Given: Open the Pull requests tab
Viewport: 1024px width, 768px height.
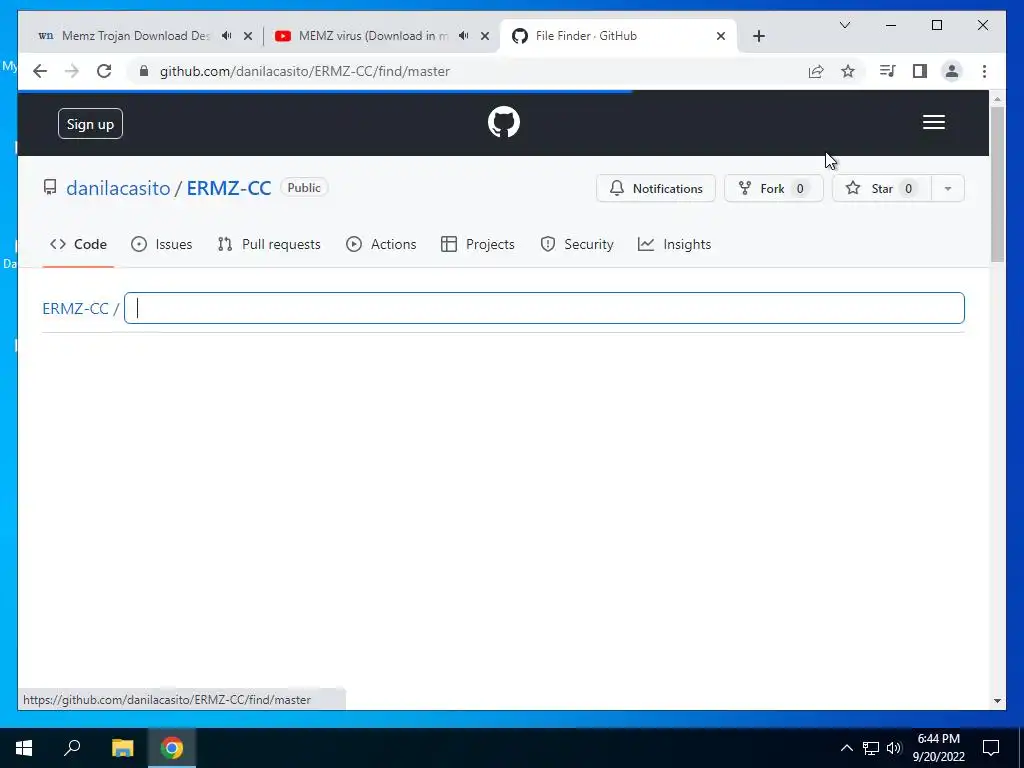Looking at the screenshot, I should [269, 244].
